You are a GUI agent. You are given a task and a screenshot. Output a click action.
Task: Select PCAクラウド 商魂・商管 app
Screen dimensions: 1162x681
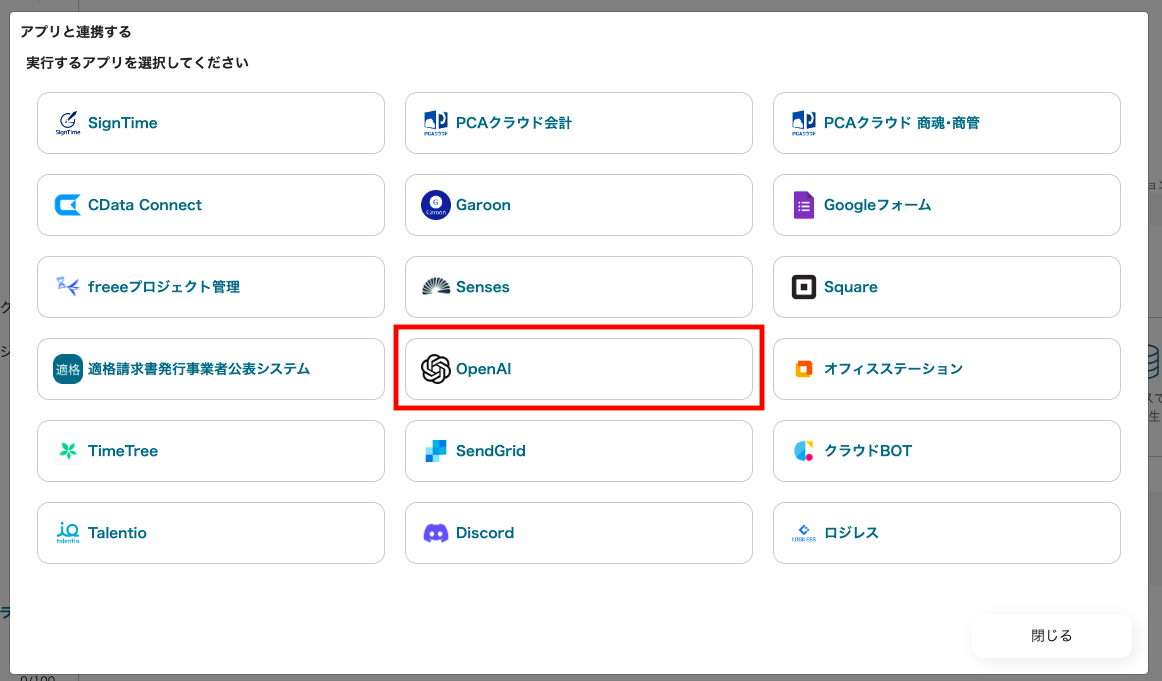coord(946,123)
